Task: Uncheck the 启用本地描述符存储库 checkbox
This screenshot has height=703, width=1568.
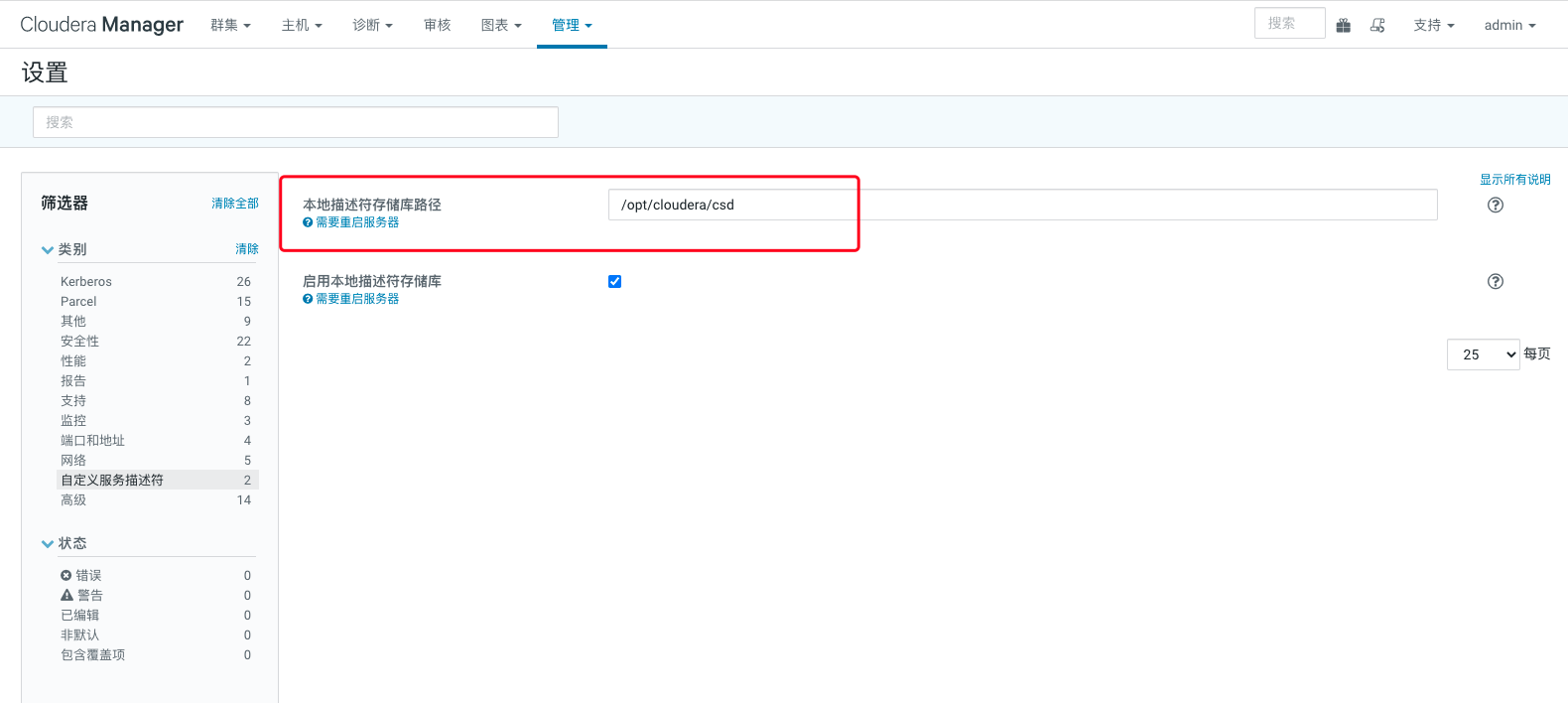Action: [x=614, y=281]
